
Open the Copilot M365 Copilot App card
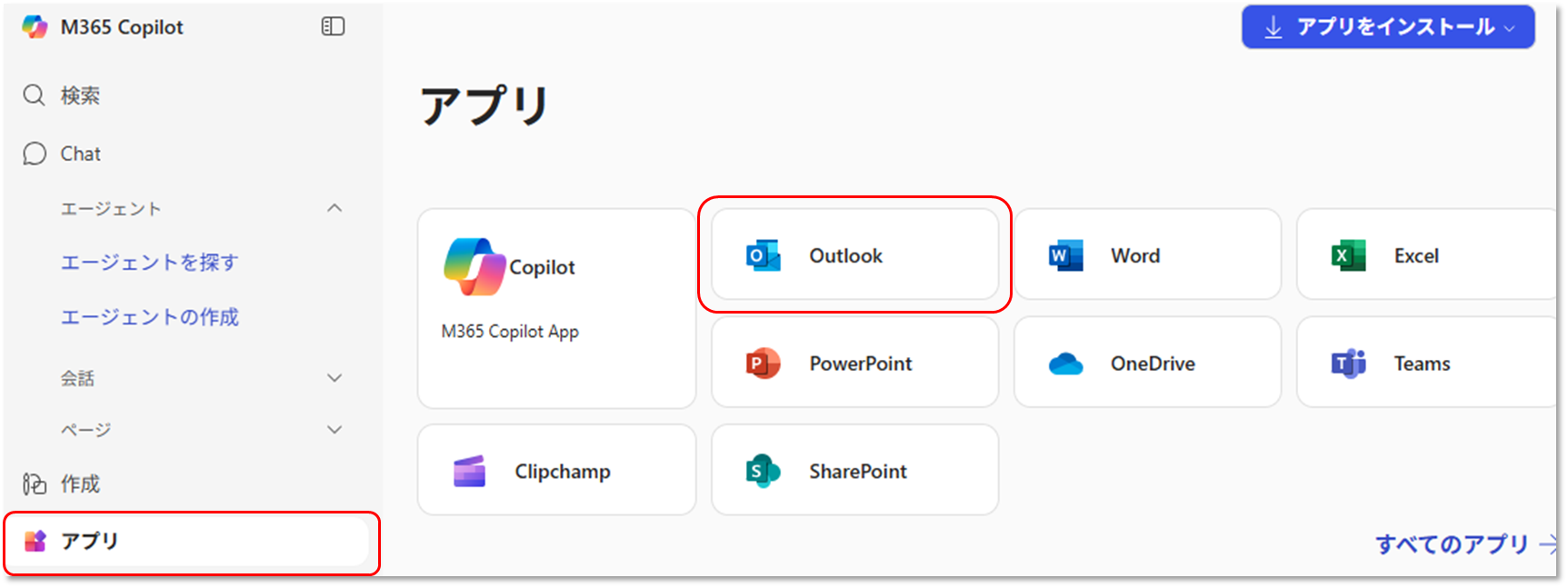click(556, 309)
